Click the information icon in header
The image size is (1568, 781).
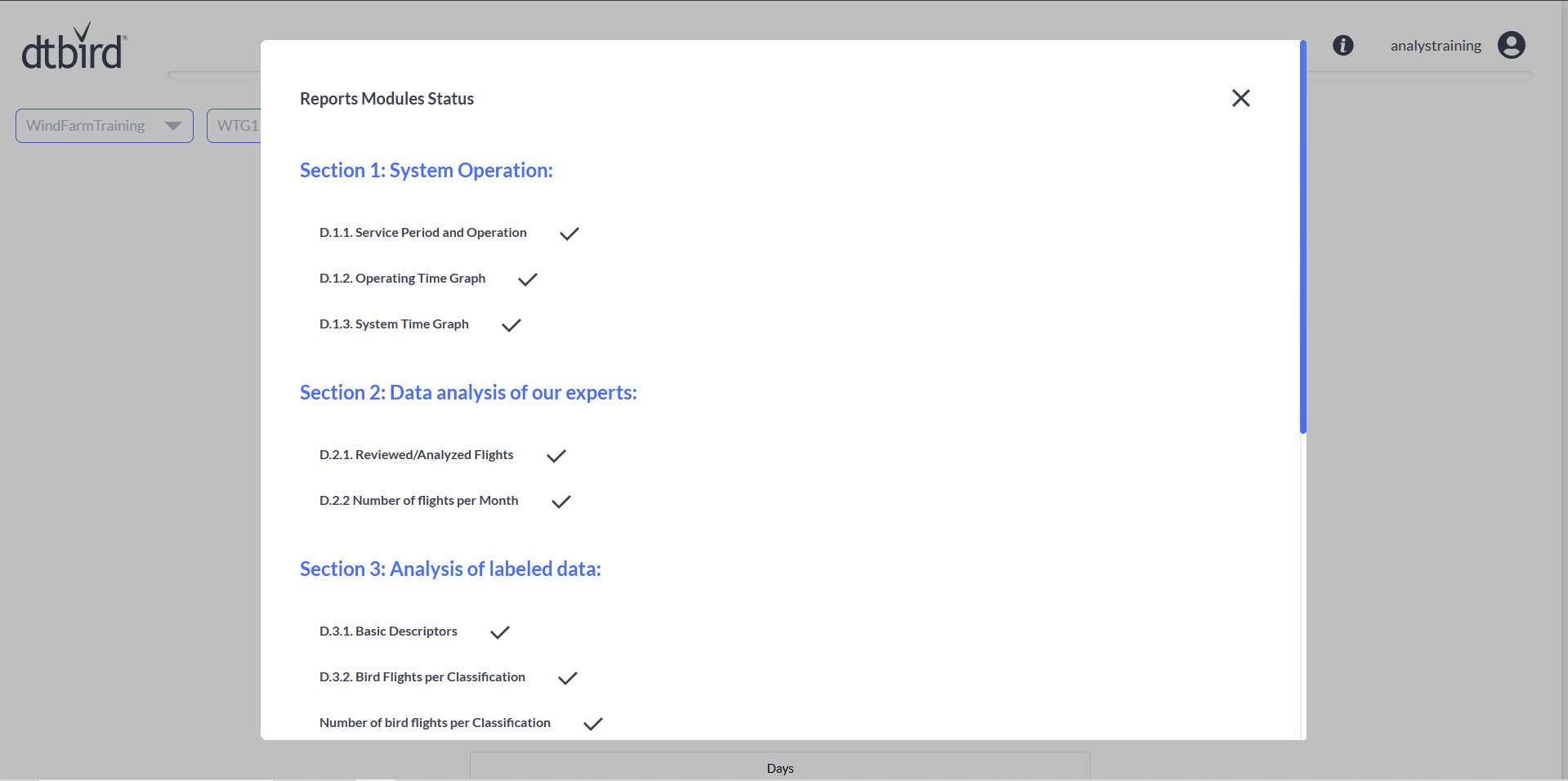[1342, 46]
